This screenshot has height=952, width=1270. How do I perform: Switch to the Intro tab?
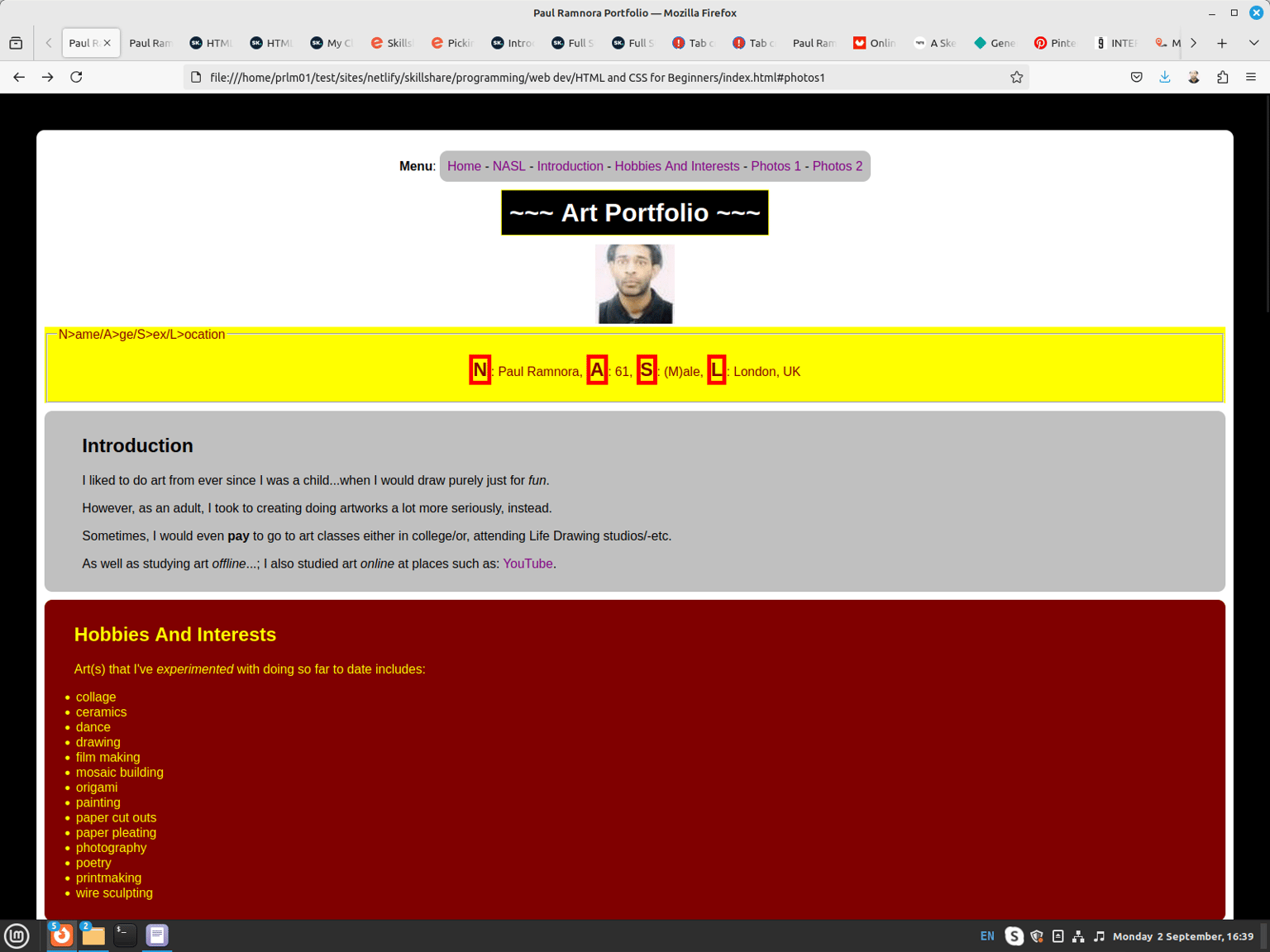tap(513, 43)
